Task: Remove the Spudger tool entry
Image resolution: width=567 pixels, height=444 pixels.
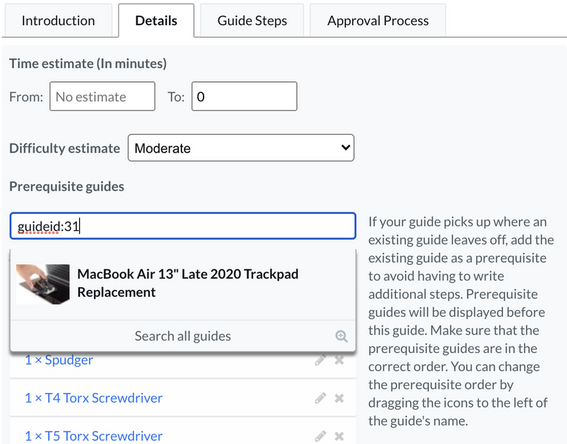Action: [x=339, y=360]
